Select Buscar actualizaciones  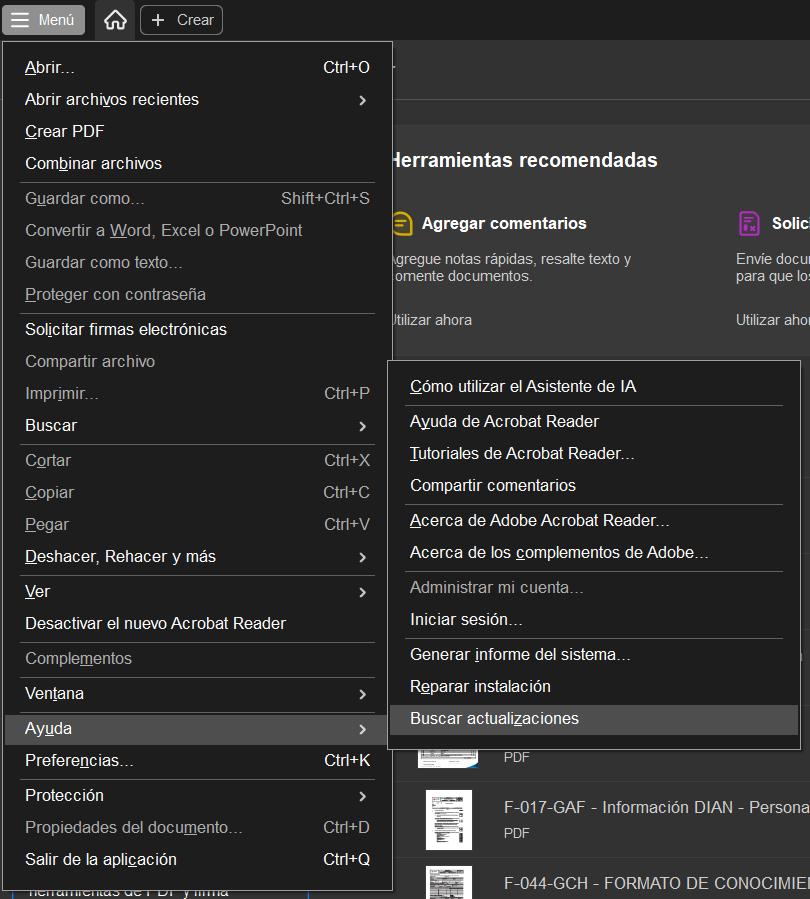pos(594,720)
